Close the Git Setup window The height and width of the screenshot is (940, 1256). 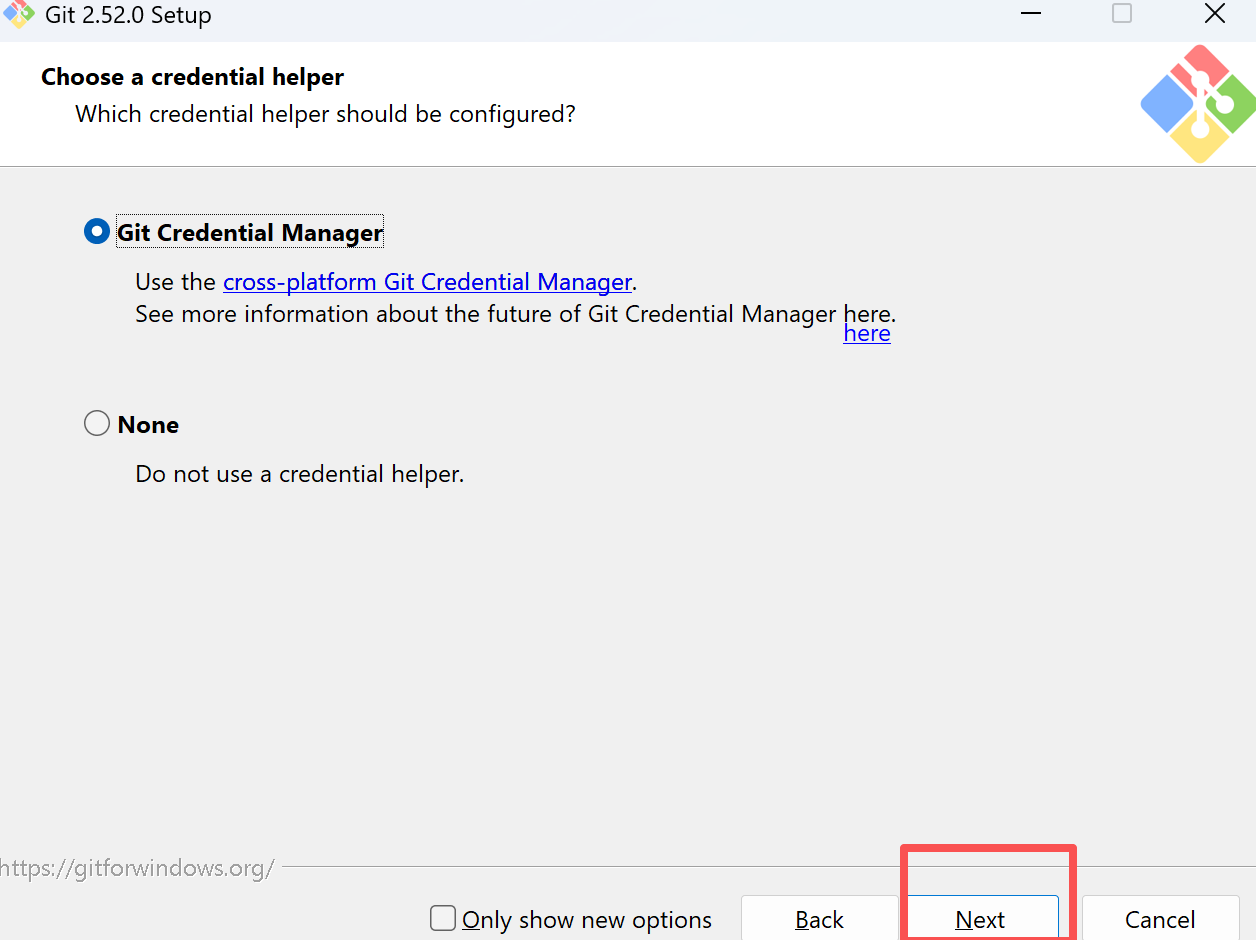(x=1214, y=14)
